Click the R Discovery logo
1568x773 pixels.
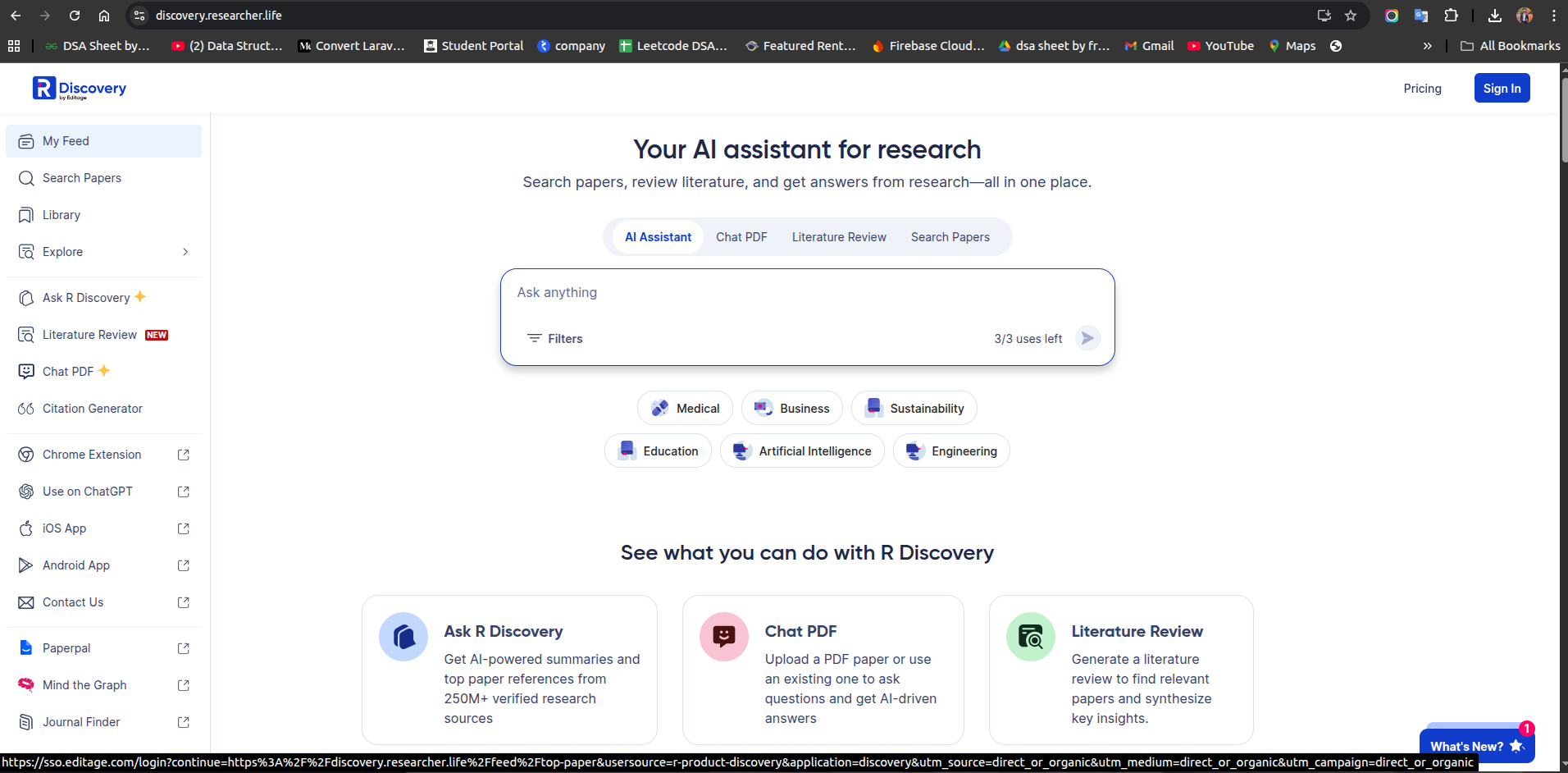tap(80, 89)
